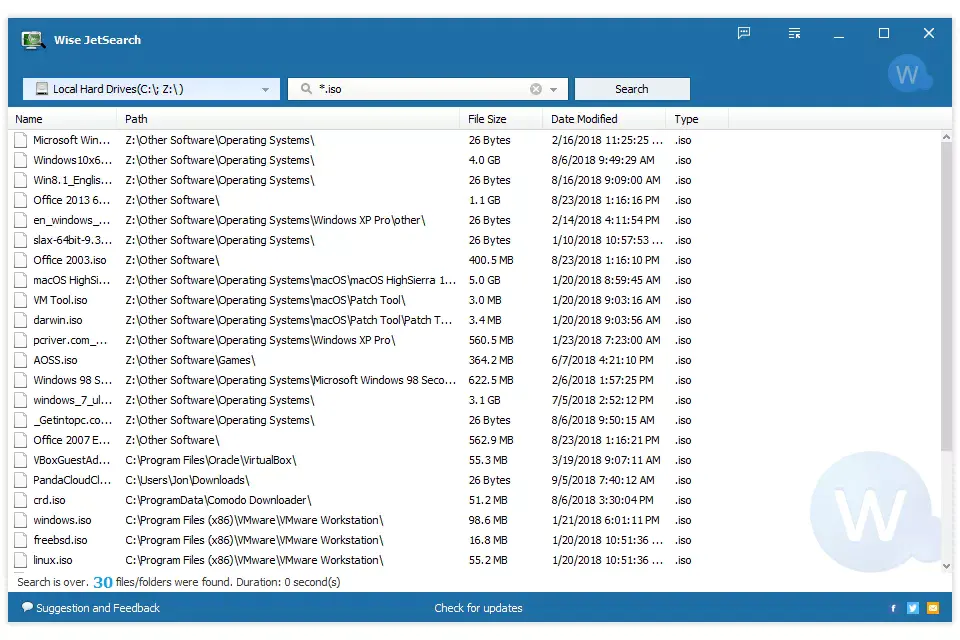
Task: Select the pcriver.com_... file name
Action: click(70, 341)
